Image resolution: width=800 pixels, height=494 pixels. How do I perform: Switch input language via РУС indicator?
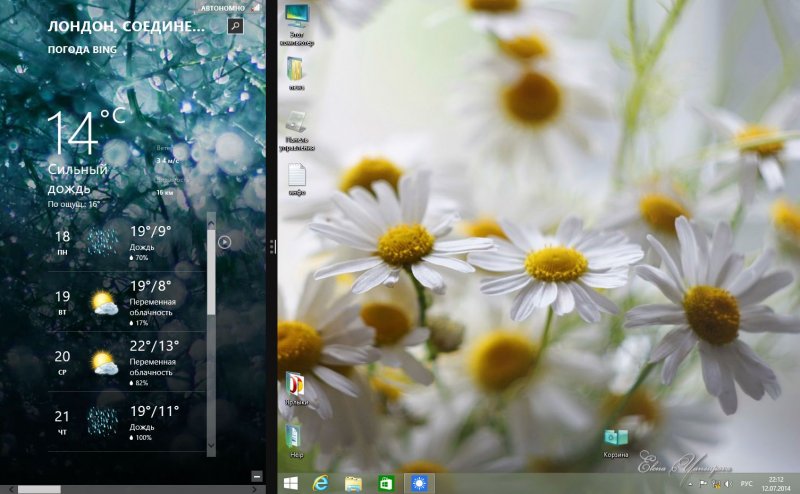click(x=746, y=484)
